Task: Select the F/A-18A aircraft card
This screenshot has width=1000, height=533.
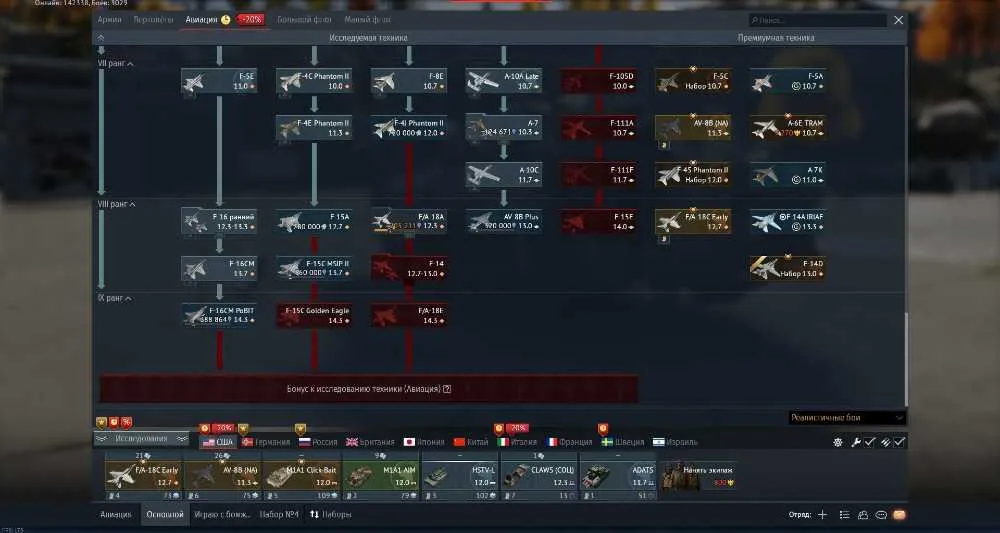Action: click(409, 221)
